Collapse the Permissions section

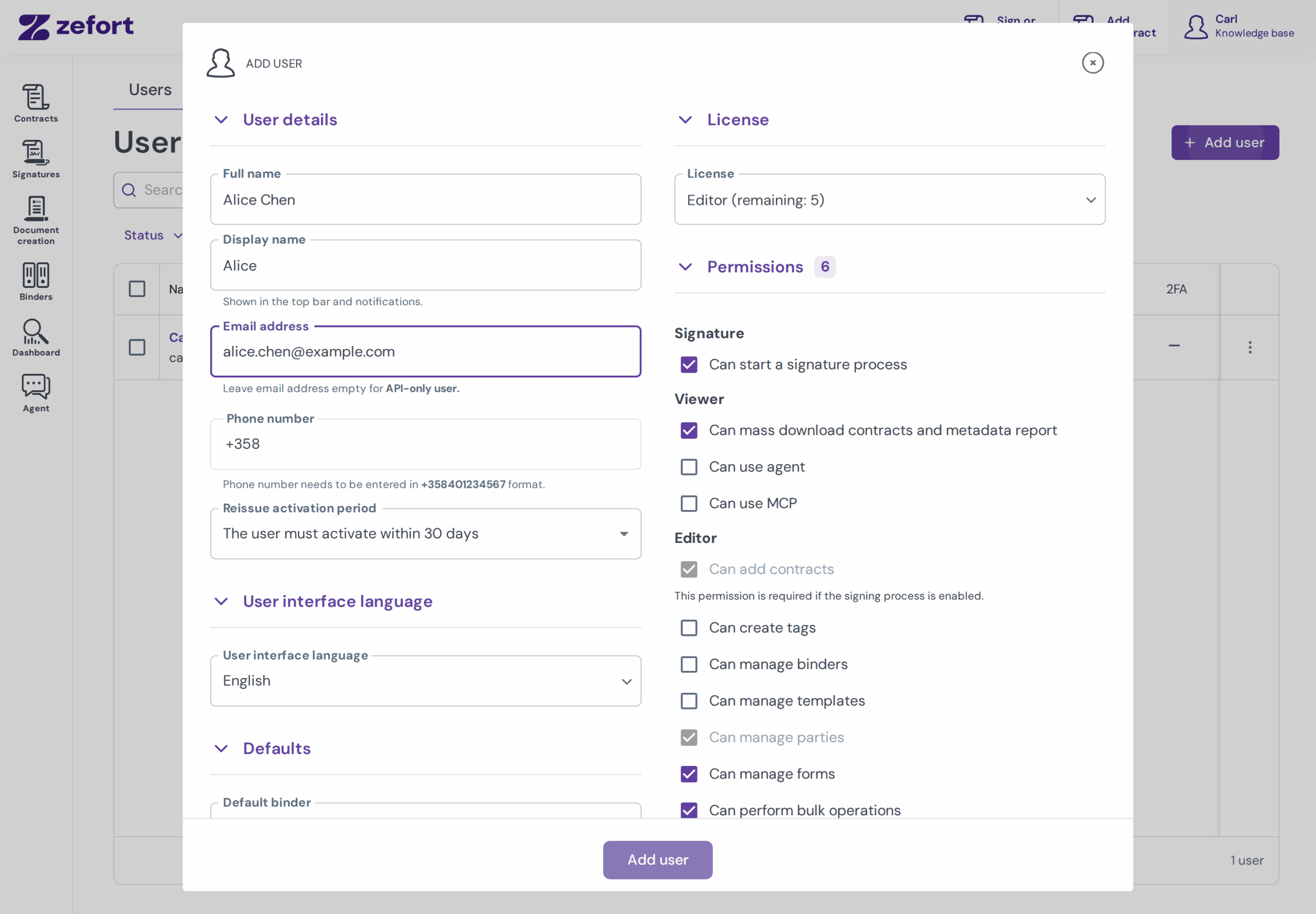coord(685,267)
